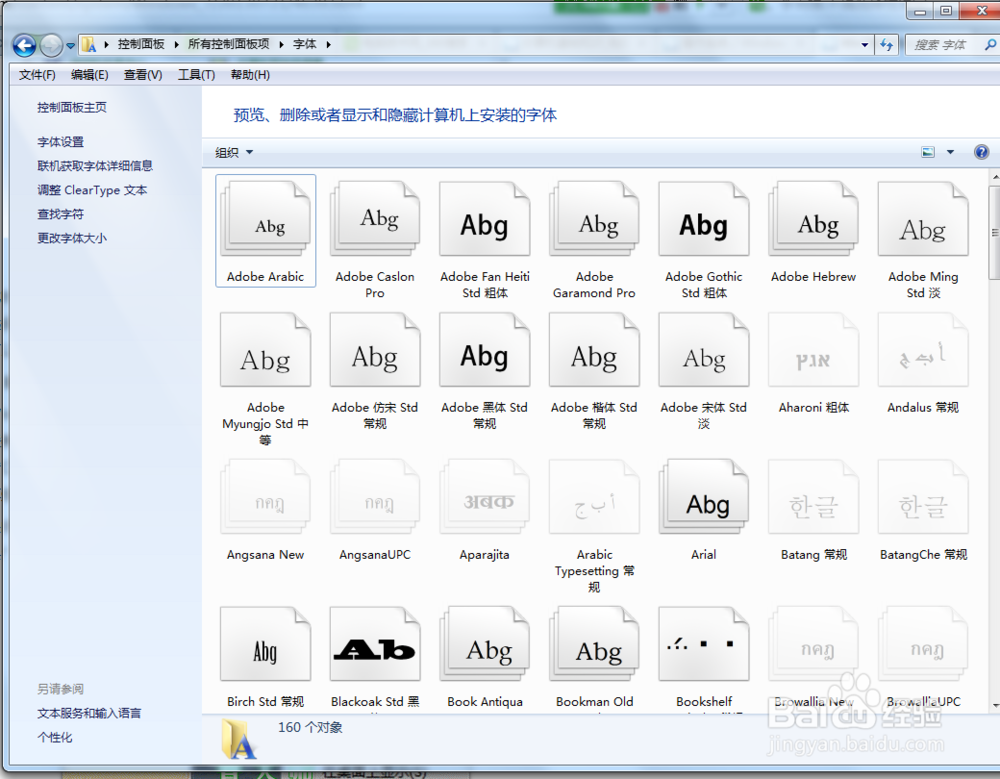Click the change-view icon on the toolbar
Viewport: 1000px width, 779px height.
[928, 151]
